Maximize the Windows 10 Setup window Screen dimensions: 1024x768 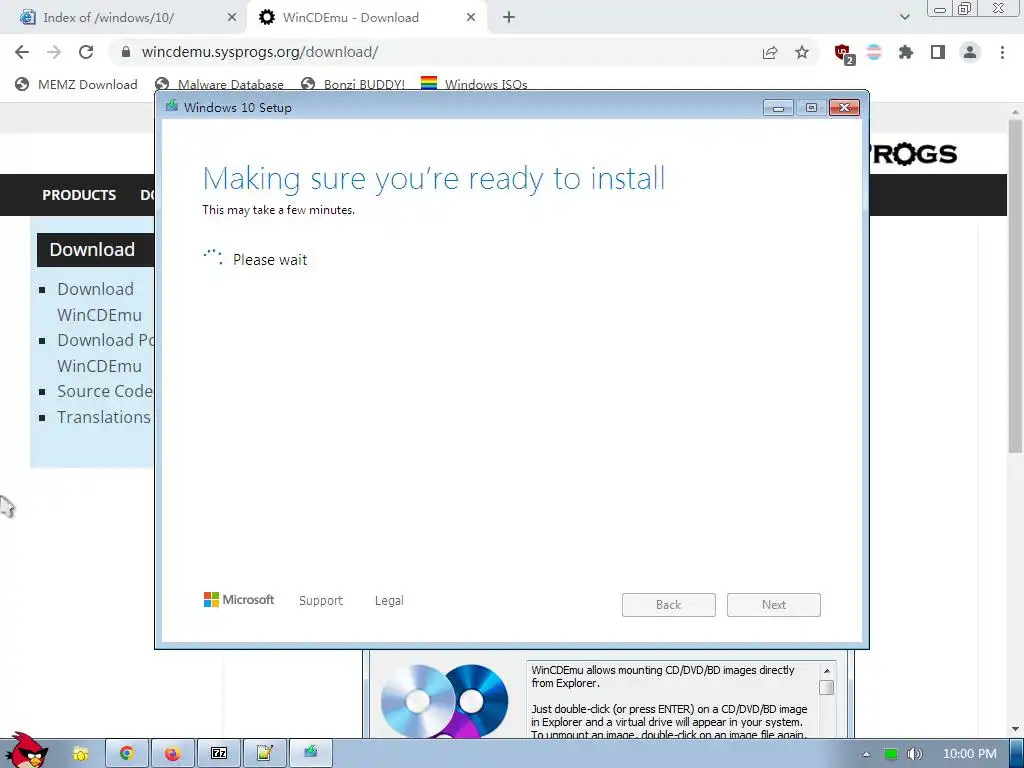[811, 108]
